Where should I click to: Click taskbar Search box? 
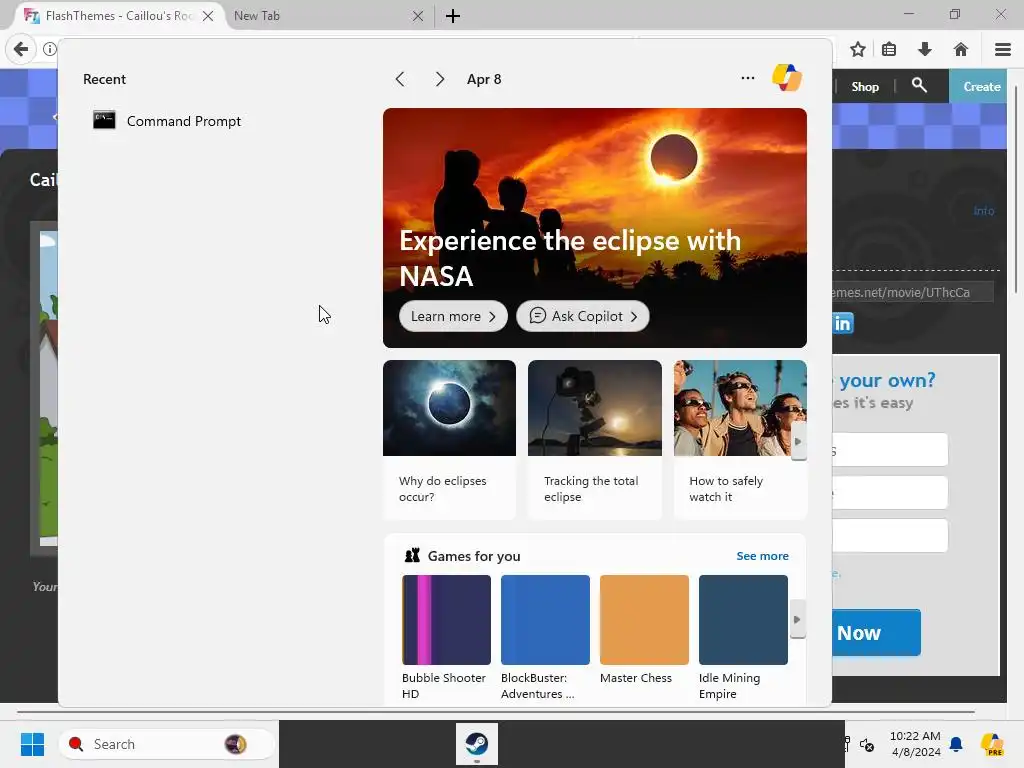166,744
